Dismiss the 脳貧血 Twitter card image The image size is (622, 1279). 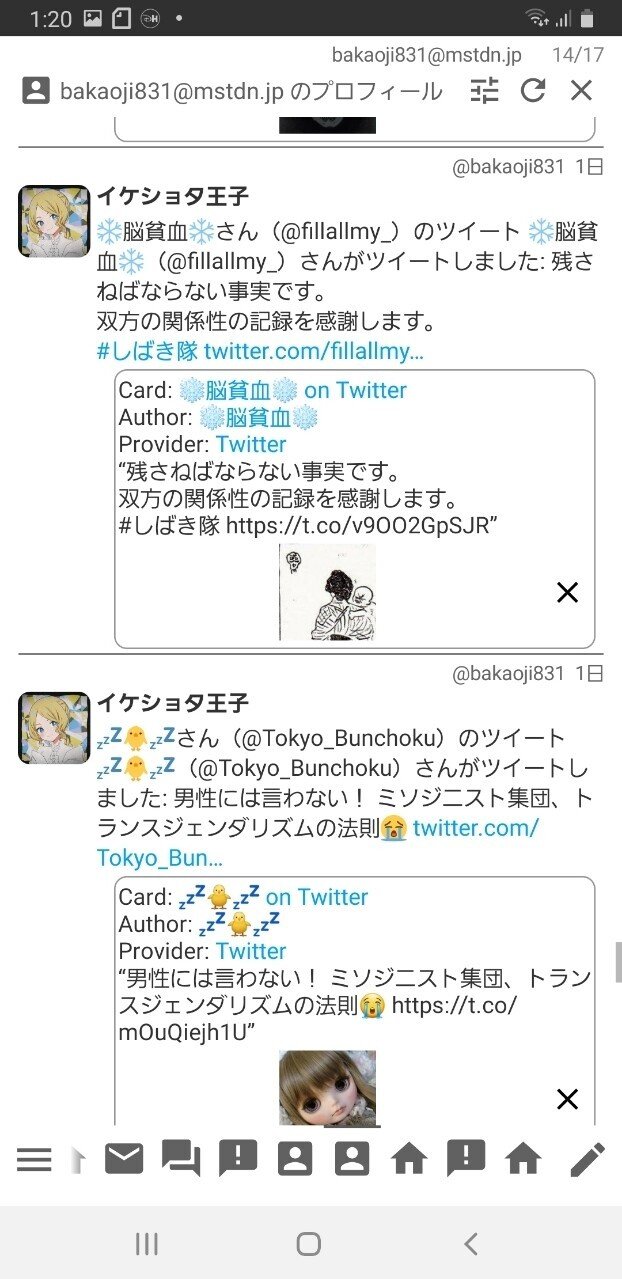(567, 593)
